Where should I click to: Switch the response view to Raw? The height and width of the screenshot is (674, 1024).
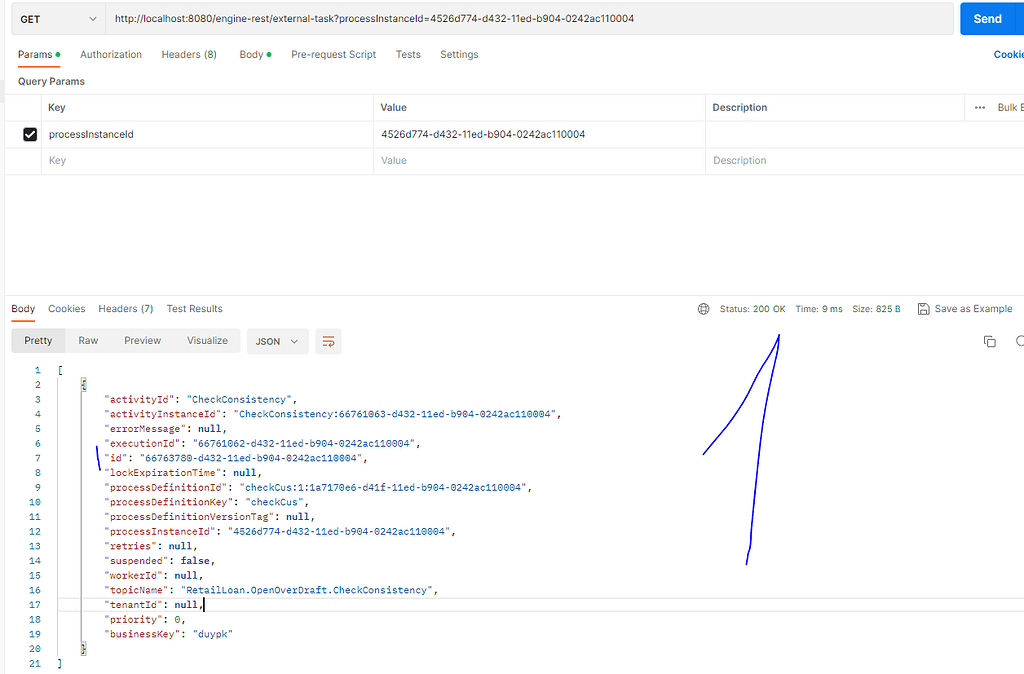point(88,341)
